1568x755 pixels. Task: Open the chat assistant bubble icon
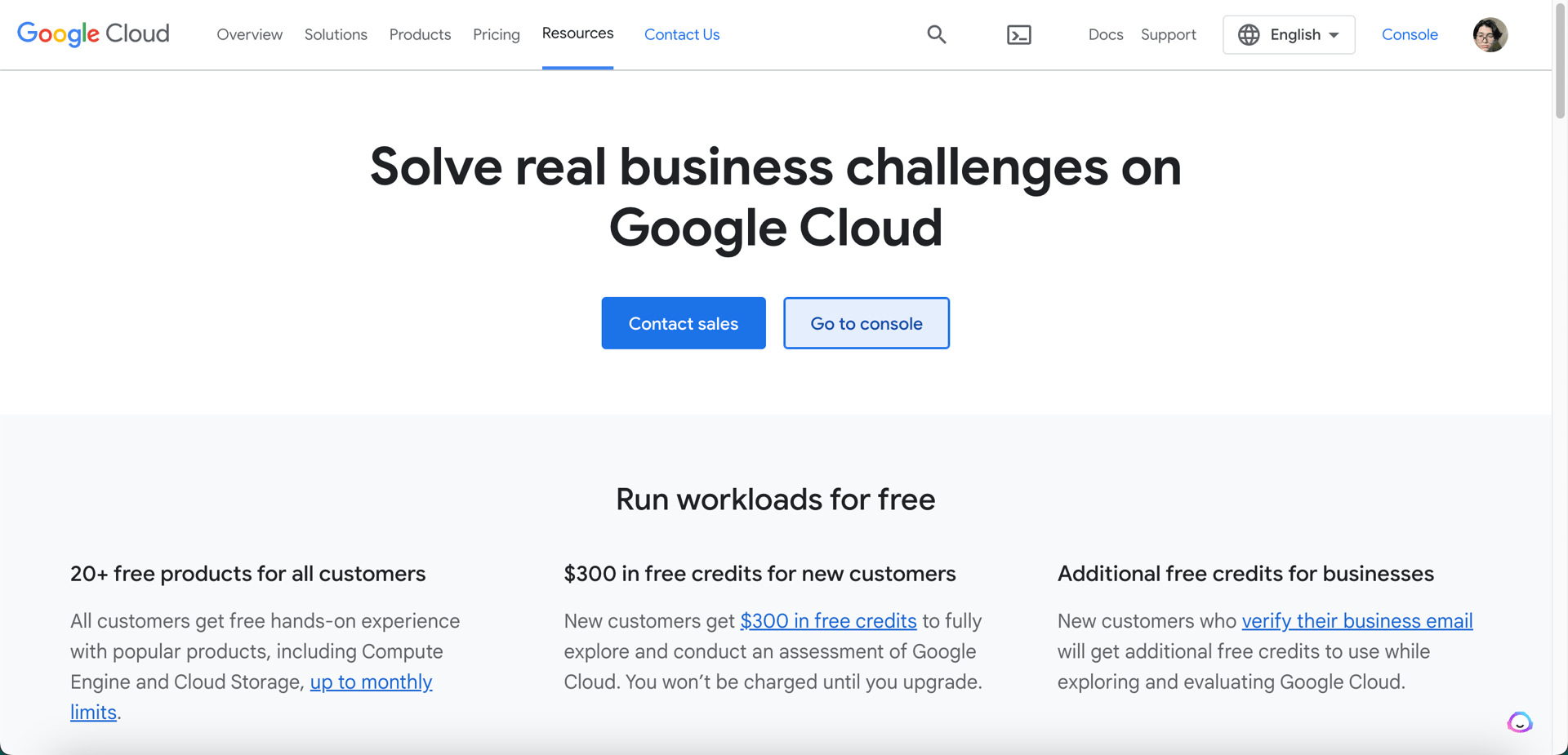pos(1519,722)
